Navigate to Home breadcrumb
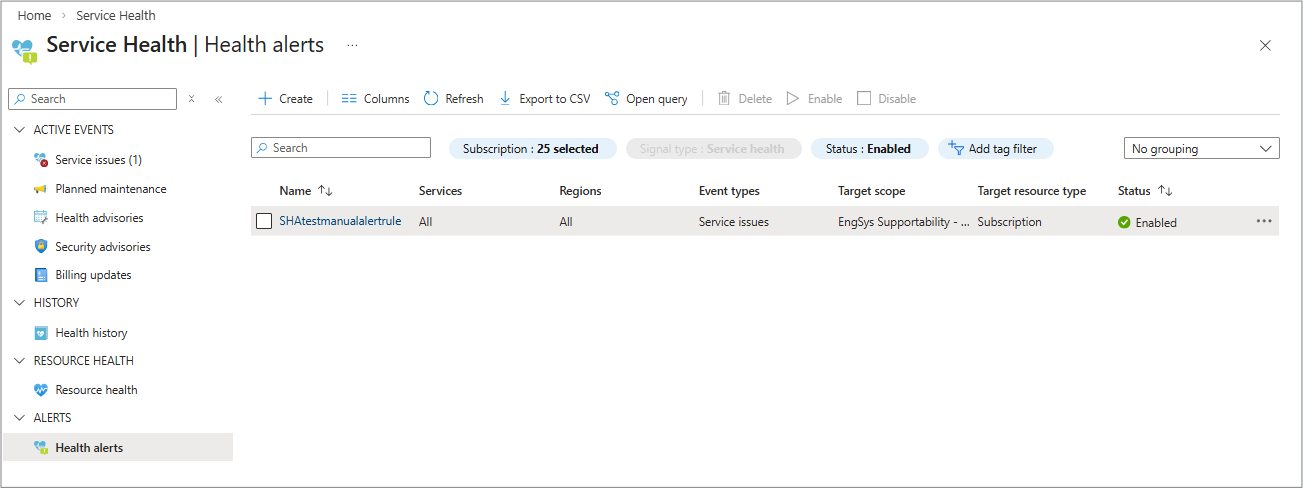Viewport: 1303px width, 489px height. coord(34,16)
